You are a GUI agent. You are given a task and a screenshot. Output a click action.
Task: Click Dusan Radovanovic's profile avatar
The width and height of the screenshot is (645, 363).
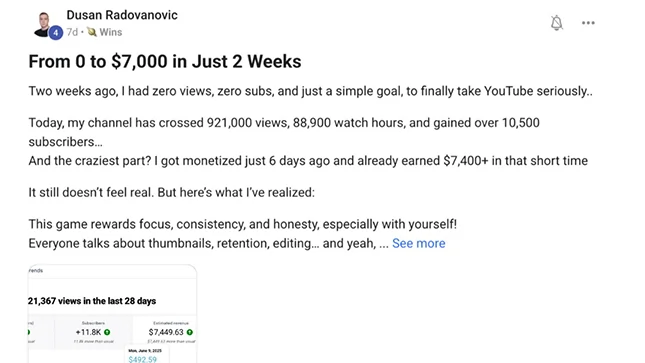(43, 24)
